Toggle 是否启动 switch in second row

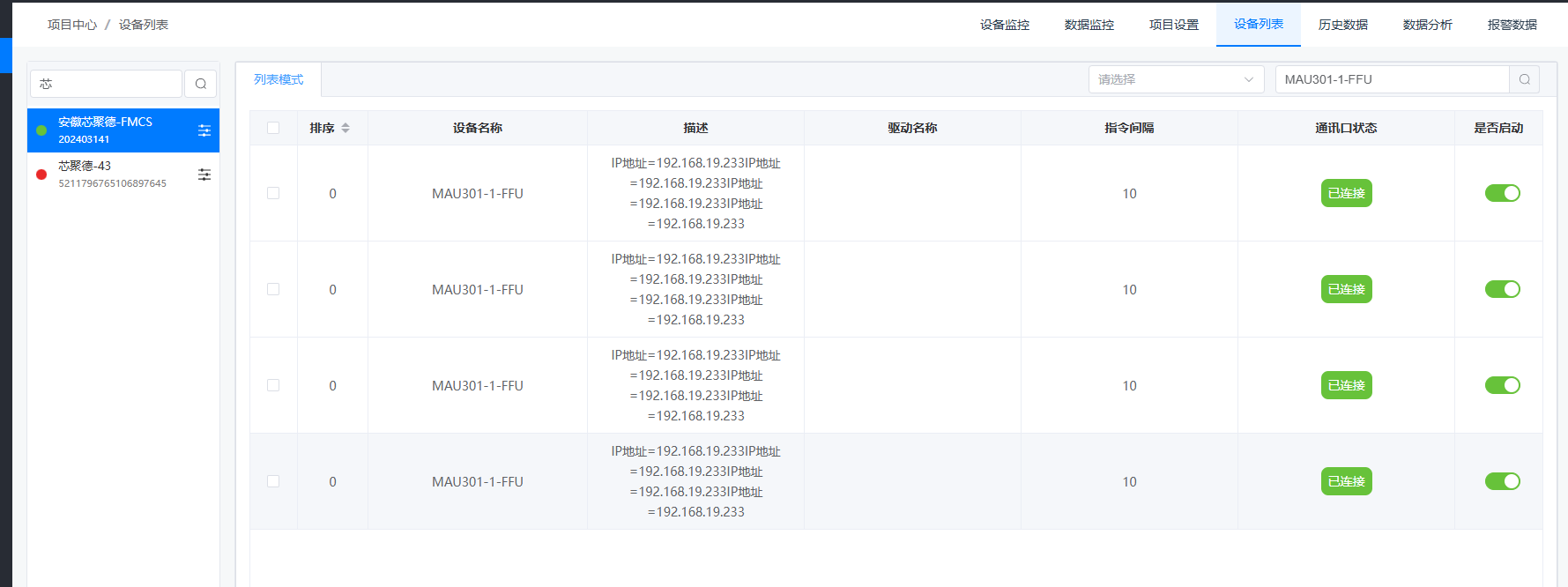(x=1503, y=289)
